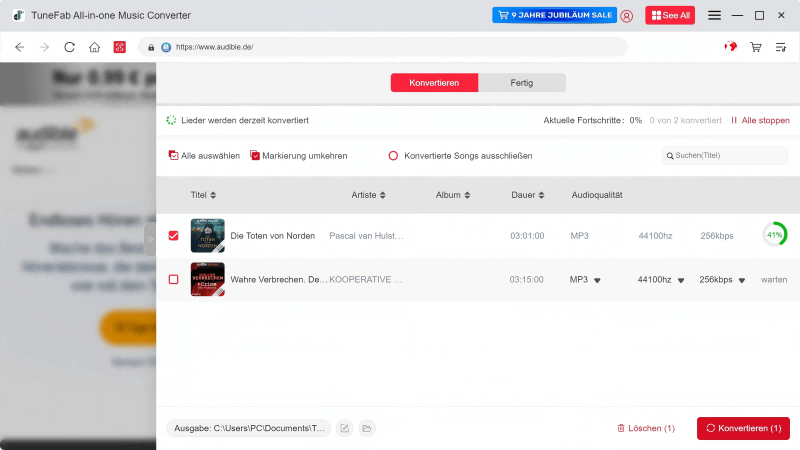The image size is (800, 450).
Task: Click the 03:15:00 duration value
Action: [526, 280]
